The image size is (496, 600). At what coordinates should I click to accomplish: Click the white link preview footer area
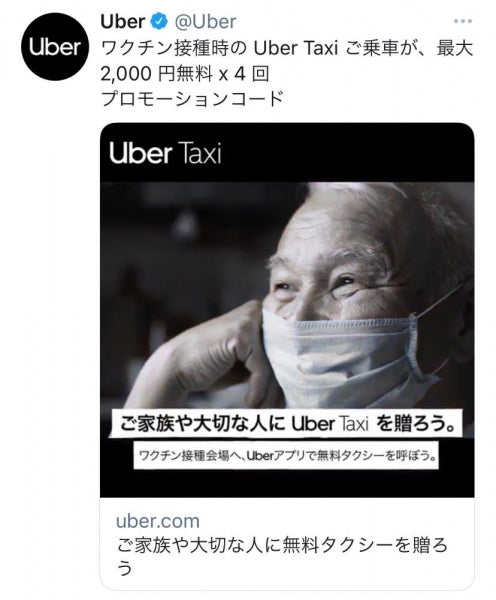(x=287, y=543)
